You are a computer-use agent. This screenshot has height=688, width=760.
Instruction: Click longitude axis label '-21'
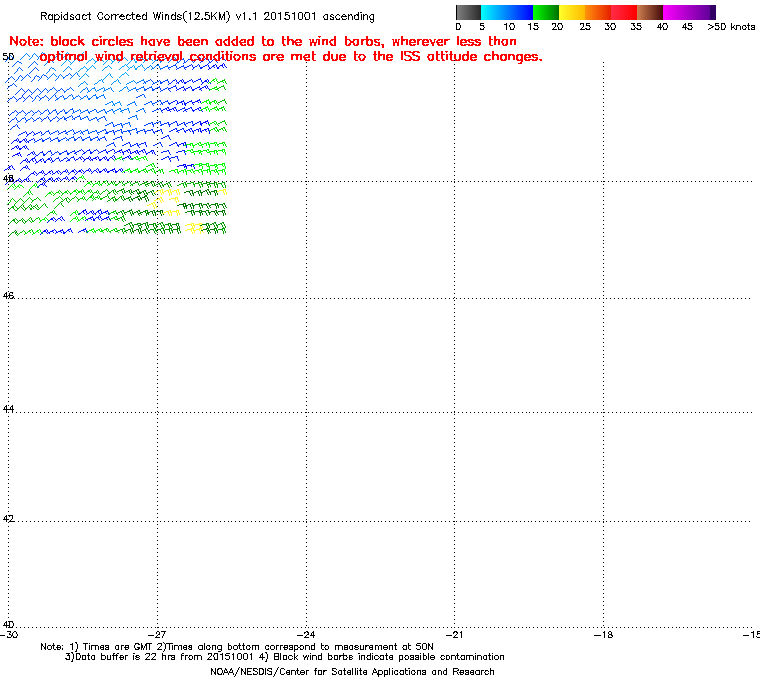point(455,635)
